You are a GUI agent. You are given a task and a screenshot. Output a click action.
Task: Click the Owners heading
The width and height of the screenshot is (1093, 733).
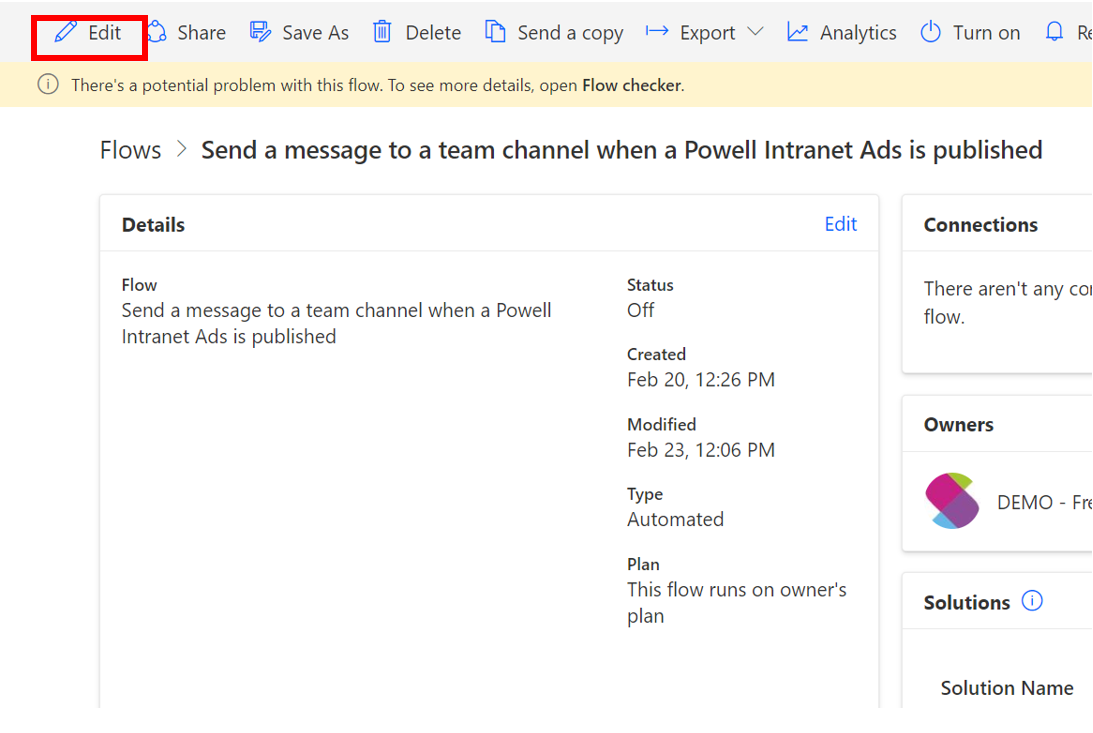958,424
